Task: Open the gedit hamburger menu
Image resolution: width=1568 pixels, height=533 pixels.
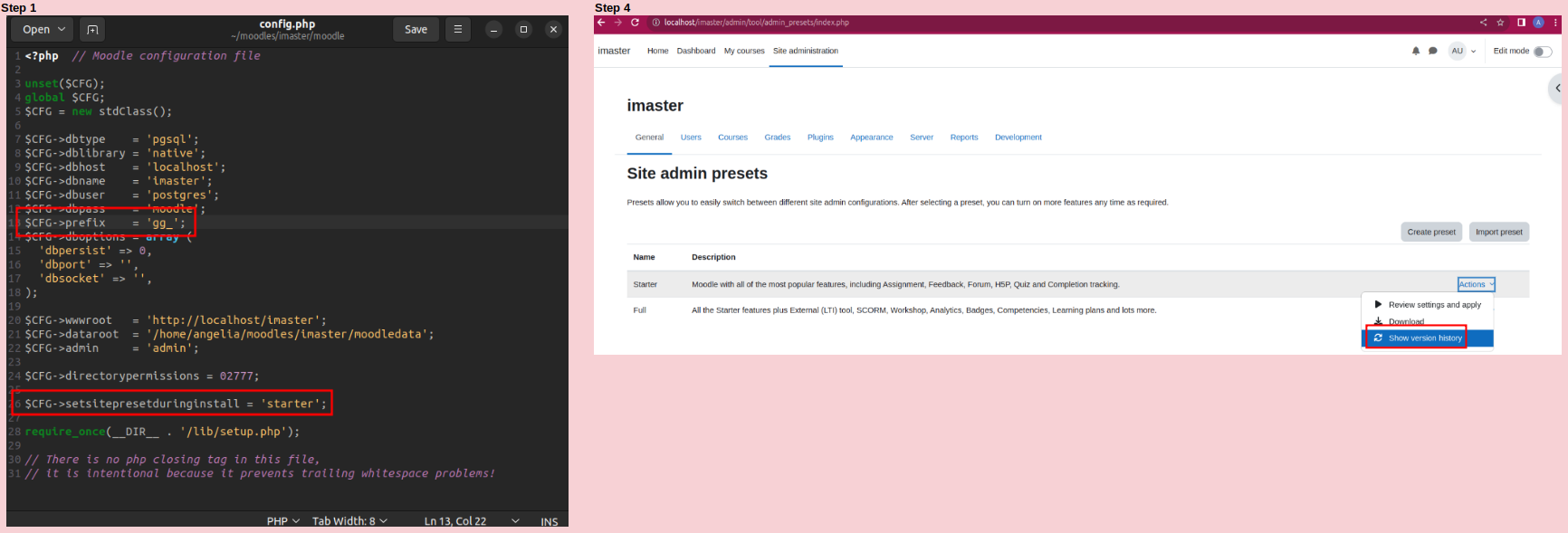Action: 458,30
